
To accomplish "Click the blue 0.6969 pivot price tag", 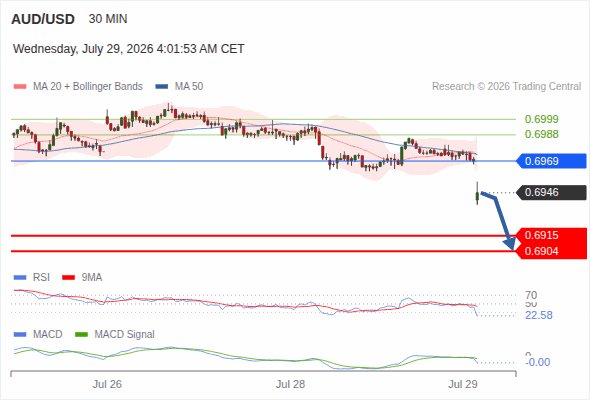I will click(552, 161).
